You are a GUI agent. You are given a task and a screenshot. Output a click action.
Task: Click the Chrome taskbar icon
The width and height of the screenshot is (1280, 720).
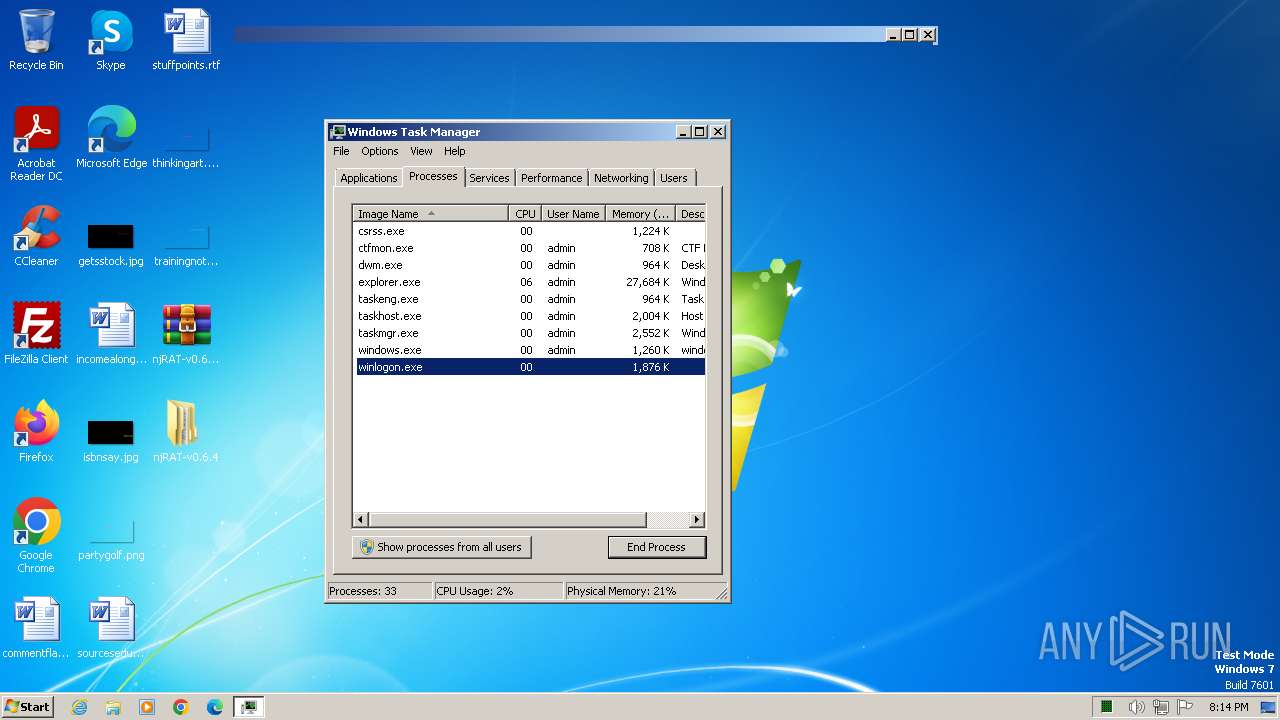point(181,707)
